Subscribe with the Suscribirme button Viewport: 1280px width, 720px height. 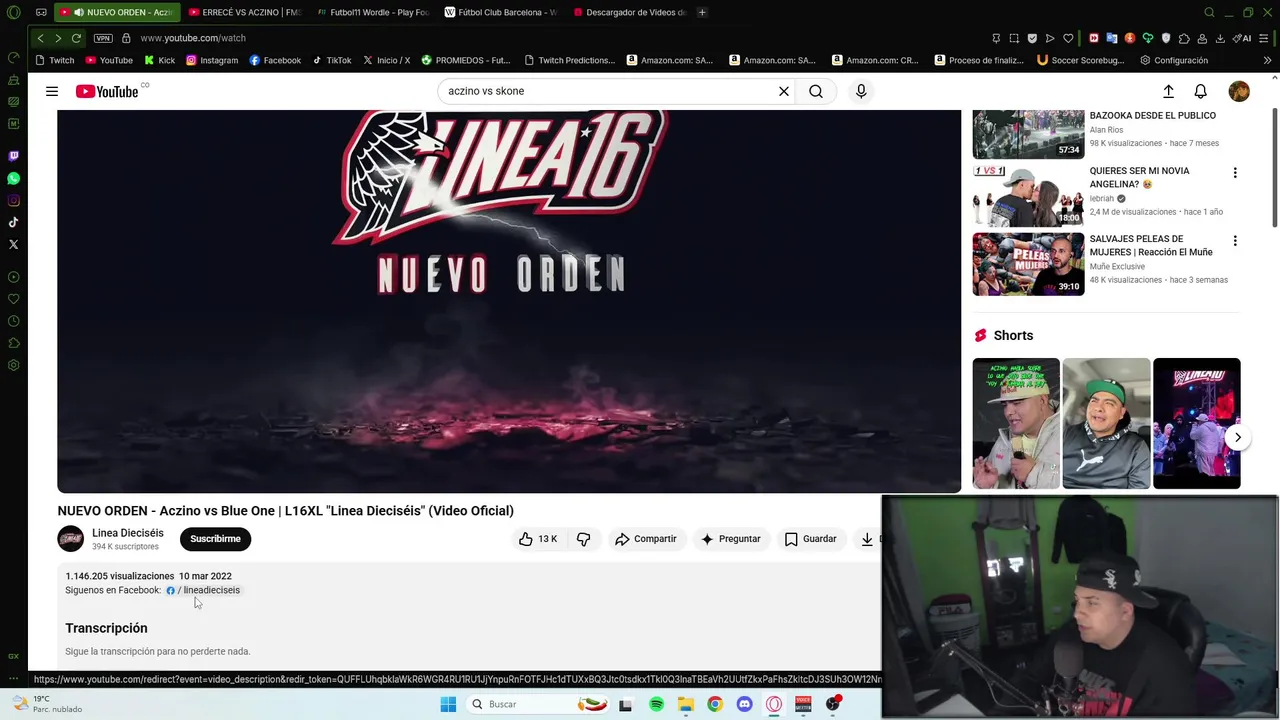tap(215, 539)
